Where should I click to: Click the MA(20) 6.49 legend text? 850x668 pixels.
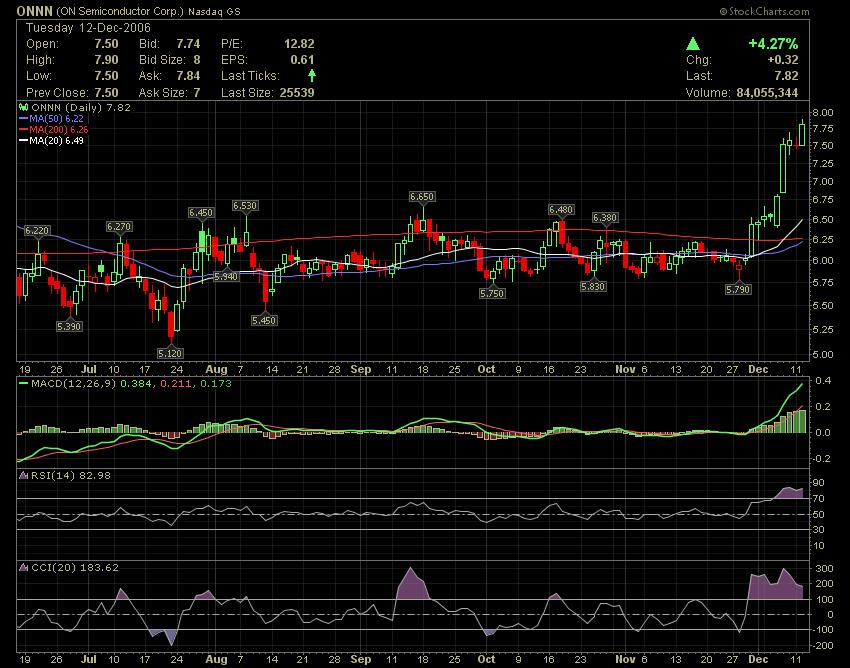(x=56, y=140)
